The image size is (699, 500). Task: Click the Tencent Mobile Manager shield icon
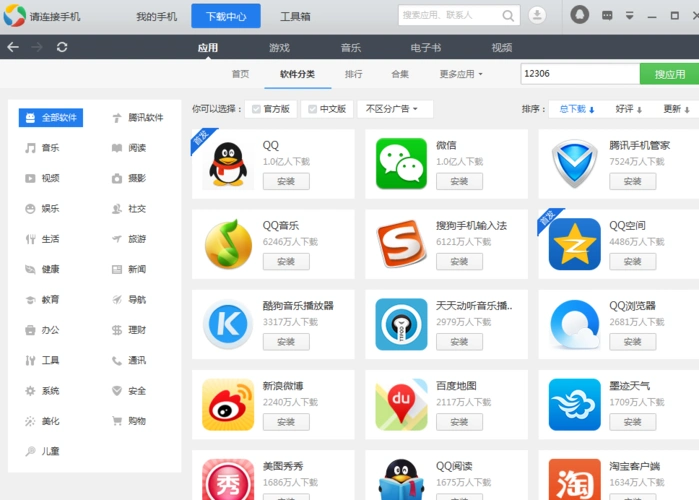[575, 164]
